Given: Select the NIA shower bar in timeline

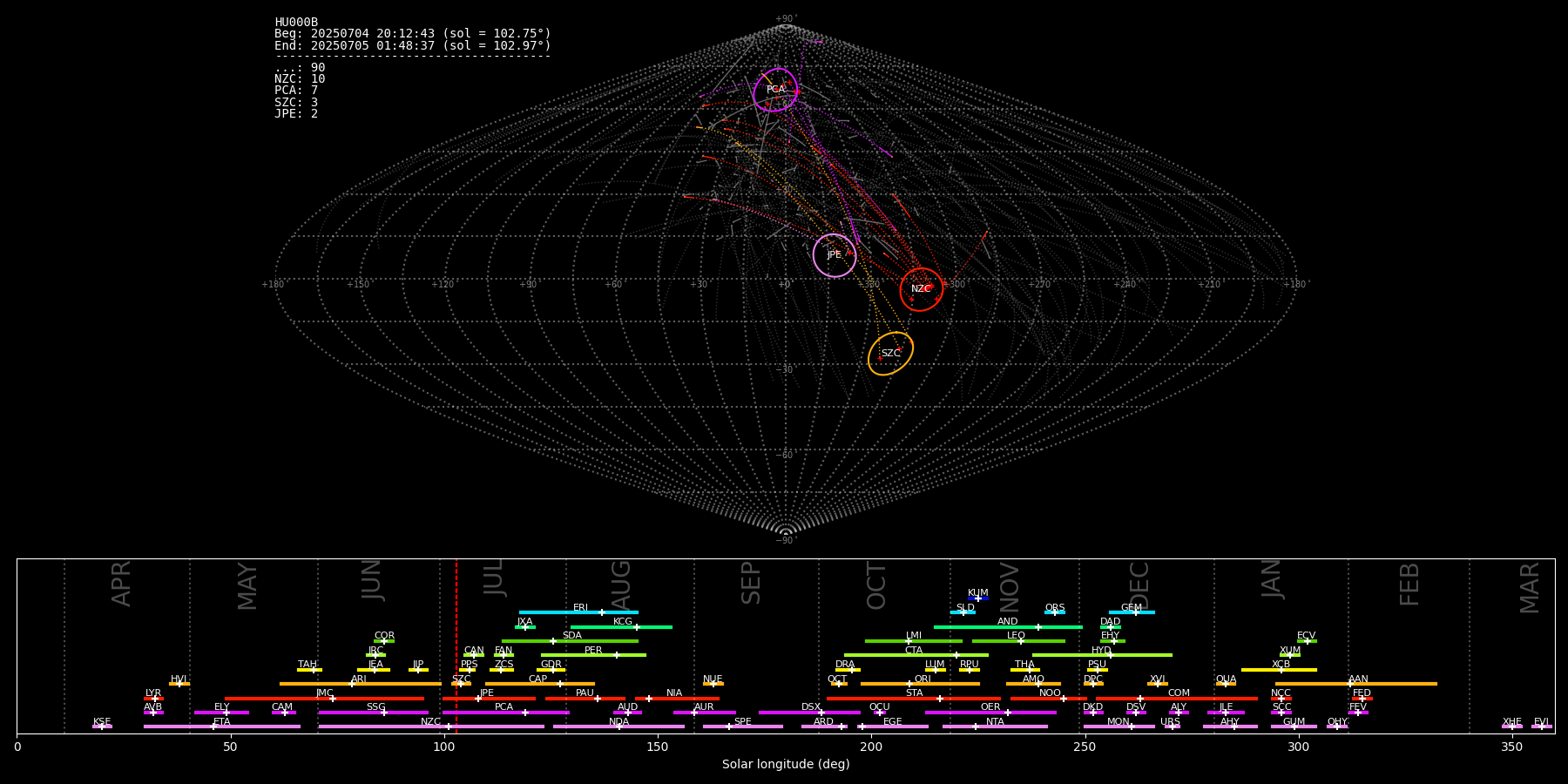Looking at the screenshot, I should click(677, 699).
